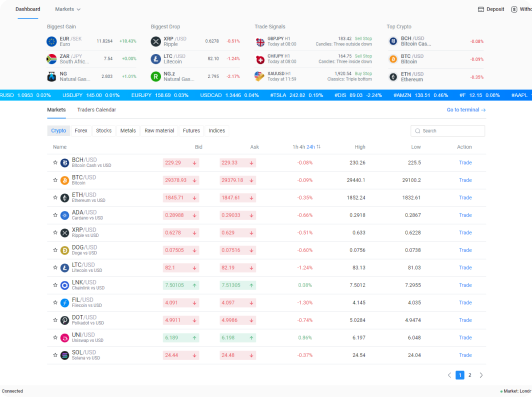Star the XRP/USD row as favorite

(x=55, y=232)
